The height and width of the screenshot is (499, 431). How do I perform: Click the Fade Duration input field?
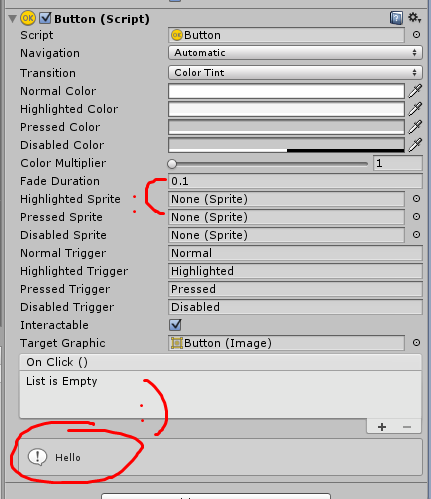pos(295,181)
